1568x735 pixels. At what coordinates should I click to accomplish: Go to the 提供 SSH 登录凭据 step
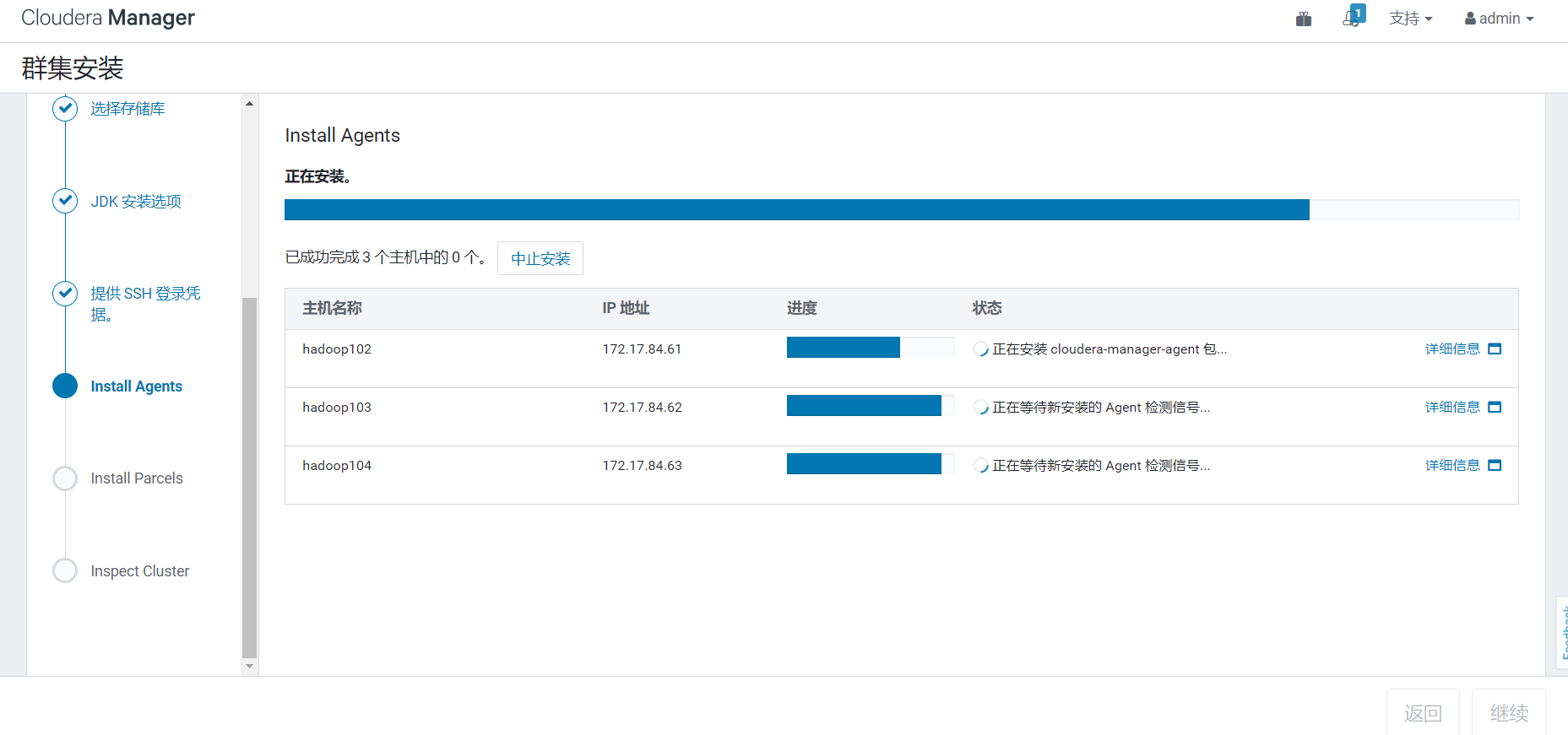[145, 304]
